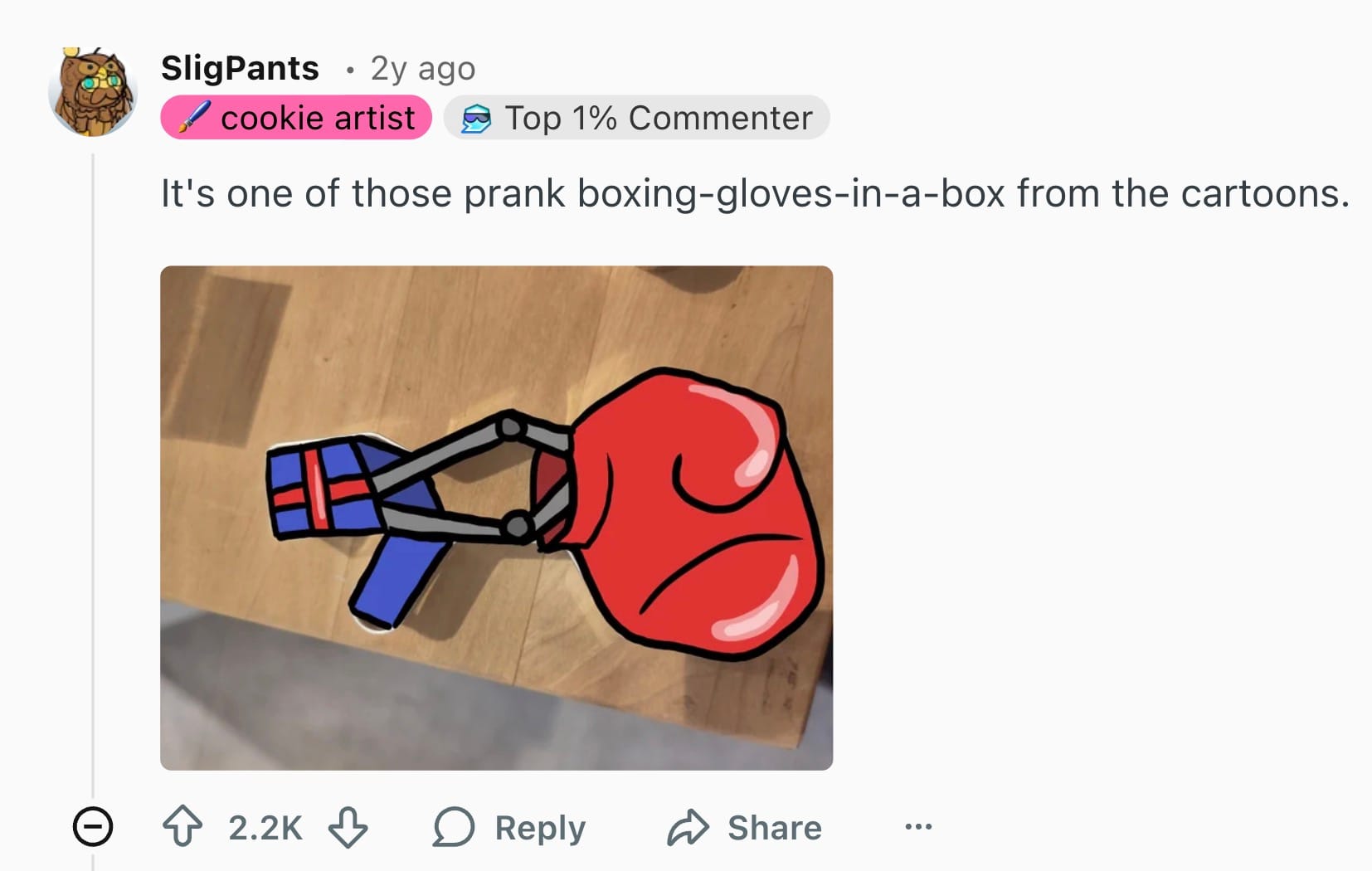Viewport: 1372px width, 871px height.
Task: Click the Share text label
Action: click(775, 828)
